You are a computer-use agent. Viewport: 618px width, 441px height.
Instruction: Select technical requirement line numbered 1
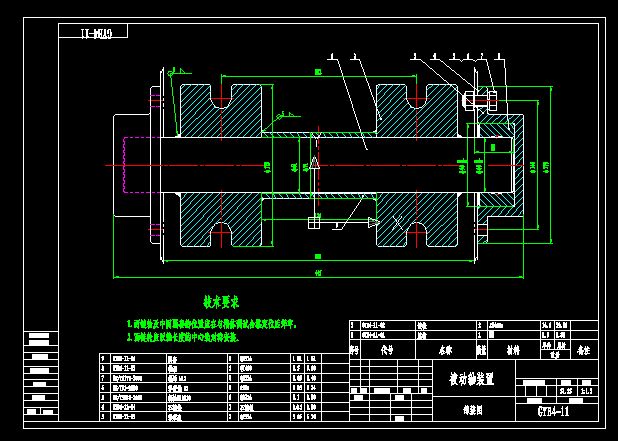(x=213, y=325)
